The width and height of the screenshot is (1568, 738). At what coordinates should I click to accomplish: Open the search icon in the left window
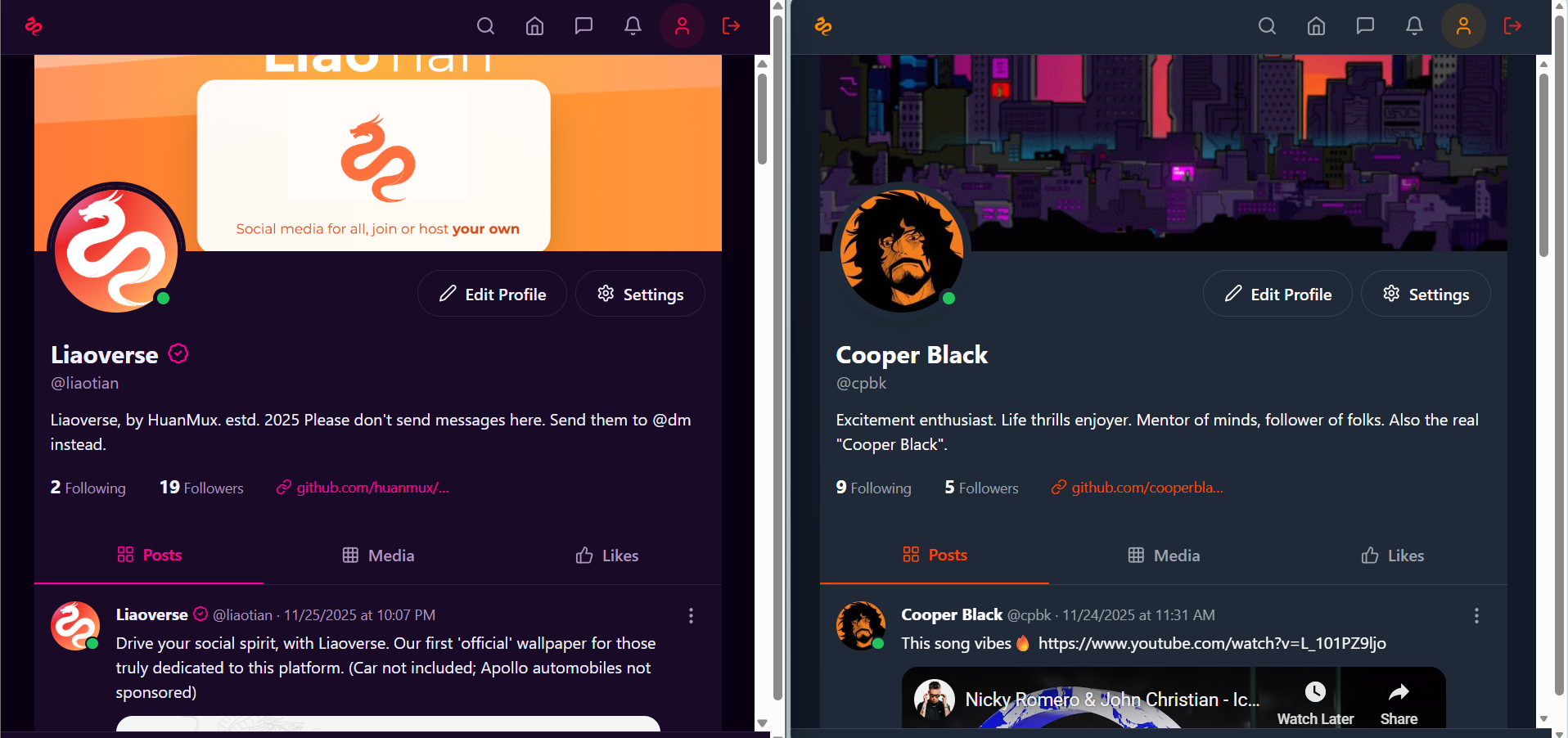point(485,25)
